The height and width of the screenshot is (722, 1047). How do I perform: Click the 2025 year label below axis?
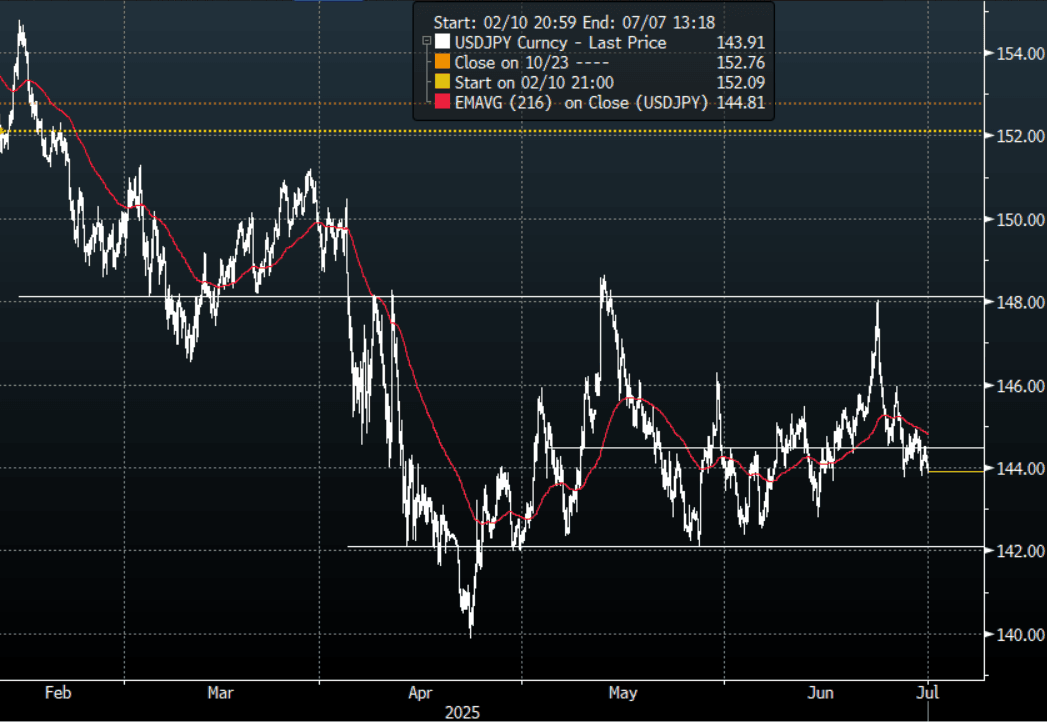[461, 713]
